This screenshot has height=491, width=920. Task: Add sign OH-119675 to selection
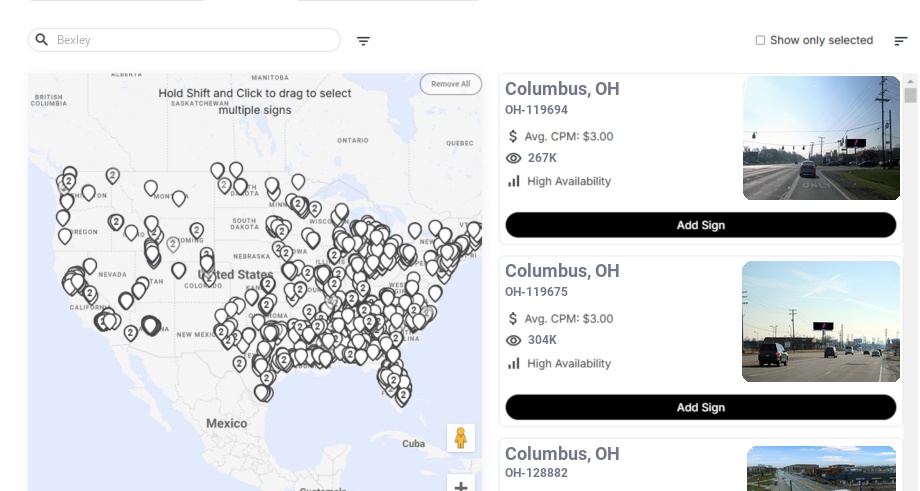pos(700,407)
